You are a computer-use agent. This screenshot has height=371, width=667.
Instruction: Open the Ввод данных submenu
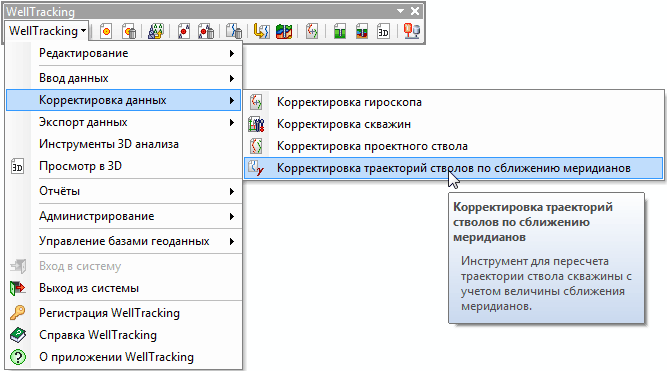(124, 78)
